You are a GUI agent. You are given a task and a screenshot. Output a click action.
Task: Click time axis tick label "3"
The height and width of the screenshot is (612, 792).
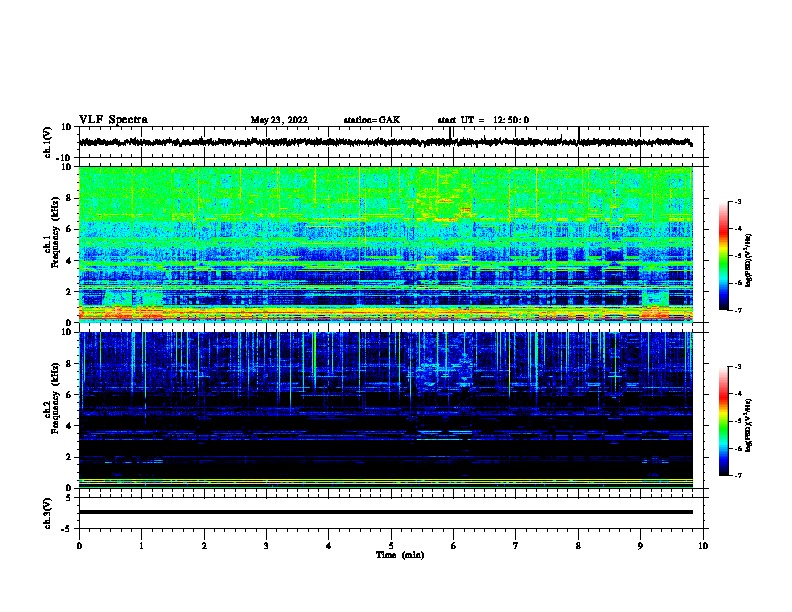[x=266, y=546]
